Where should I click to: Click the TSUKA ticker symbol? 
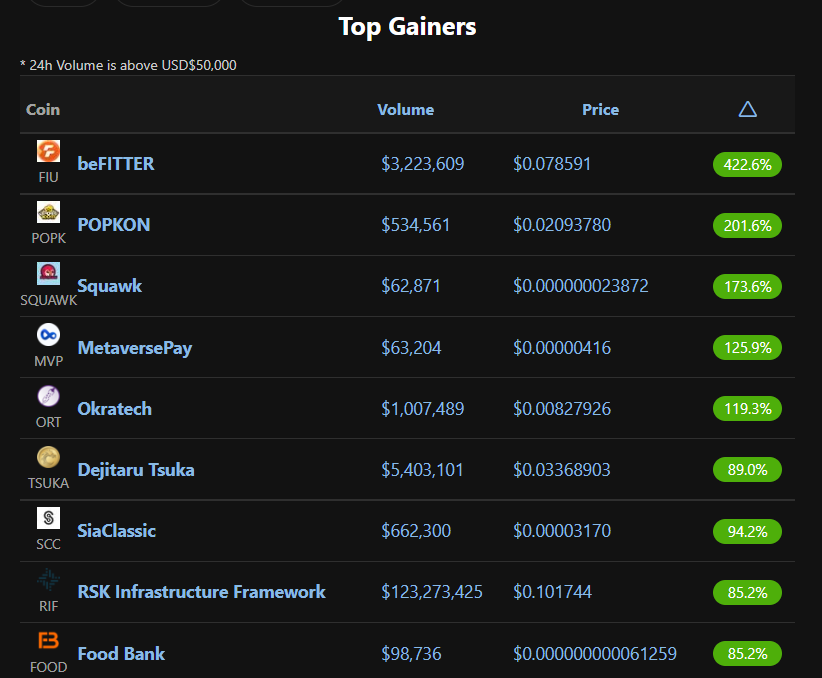pos(48,483)
